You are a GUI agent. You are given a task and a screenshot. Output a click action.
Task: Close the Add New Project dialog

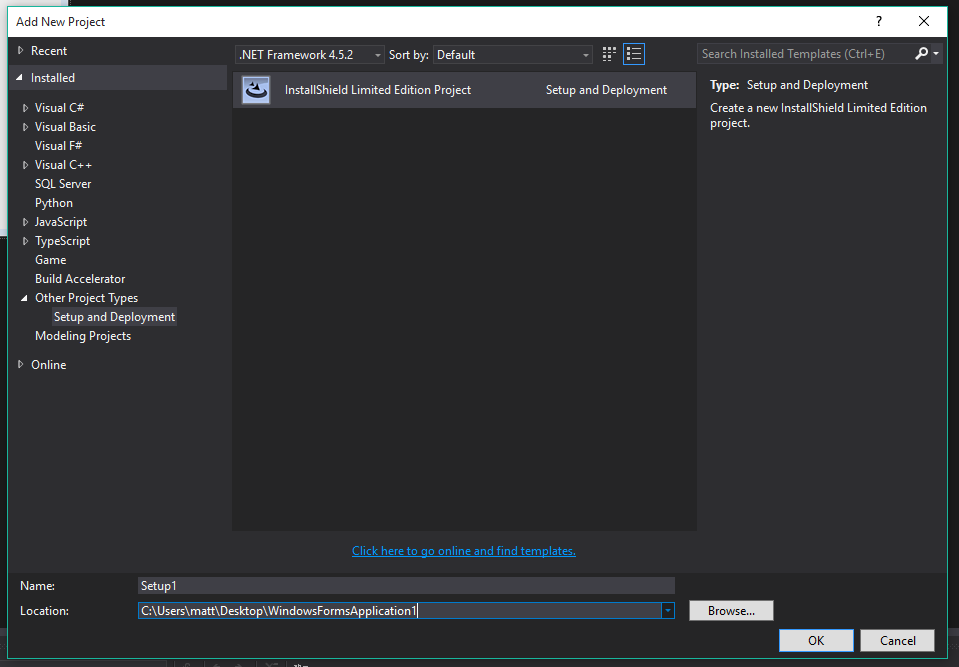(924, 21)
